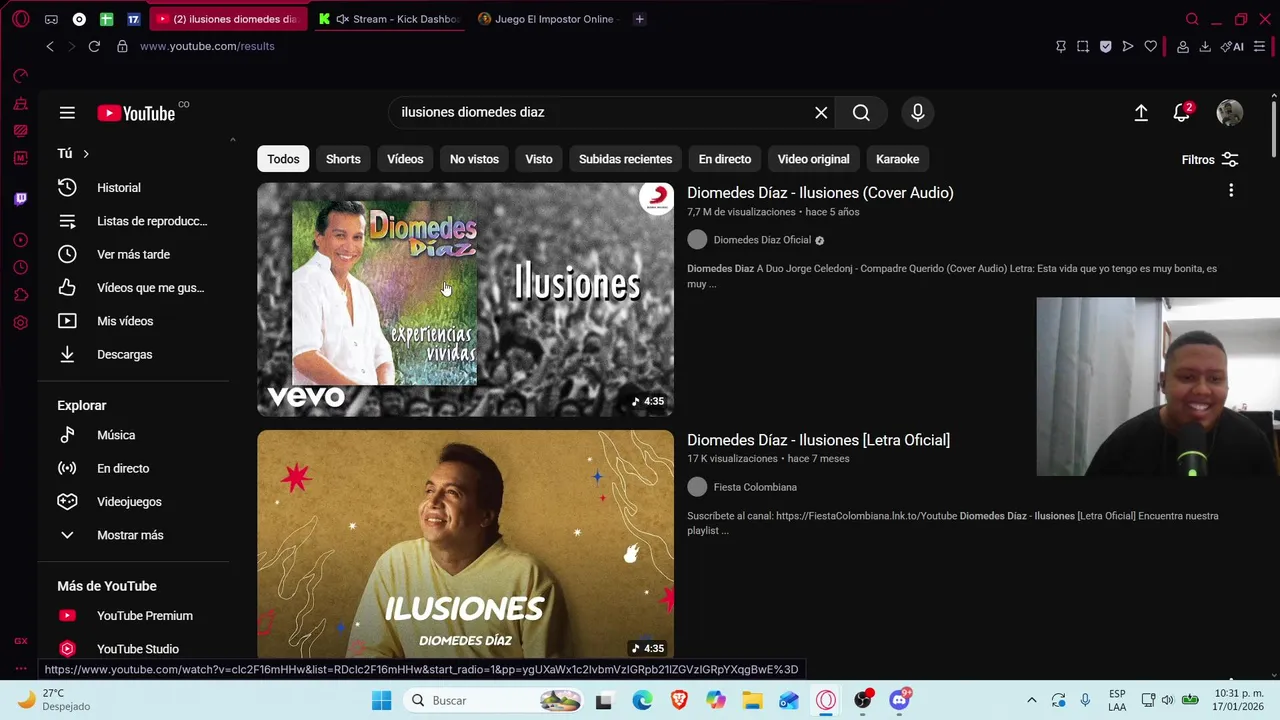
Task: Open the ESP LAA language switcher
Action: pos(1117,700)
